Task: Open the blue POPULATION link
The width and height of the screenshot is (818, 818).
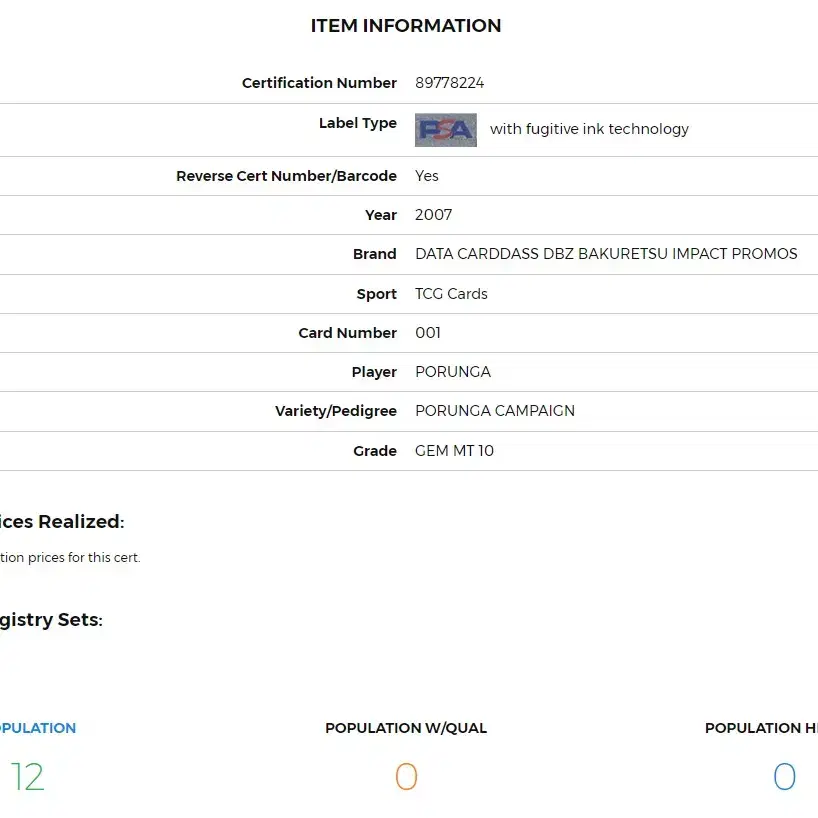Action: click(x=38, y=728)
